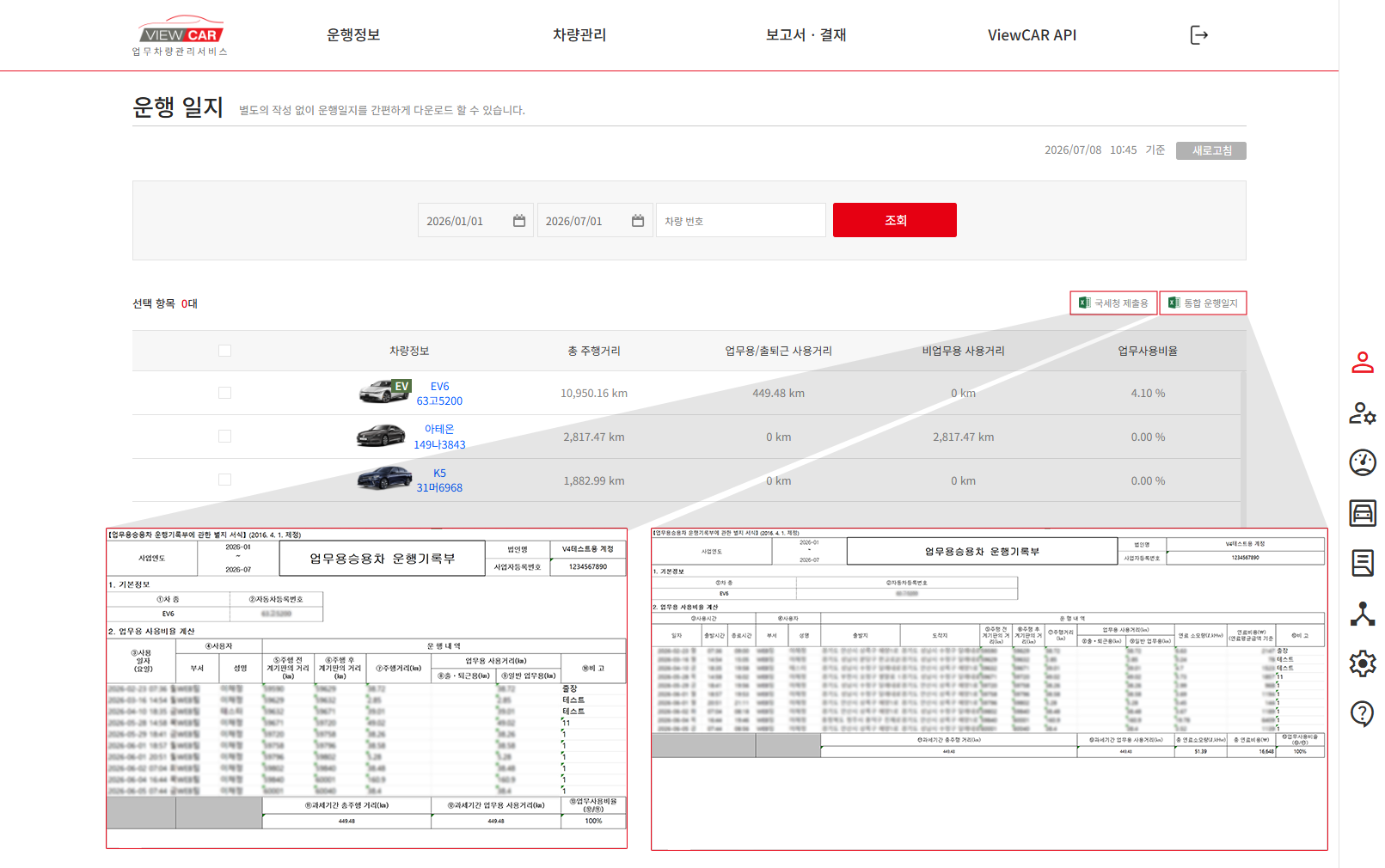Click the EV6 car thumbnail image

tap(384, 391)
